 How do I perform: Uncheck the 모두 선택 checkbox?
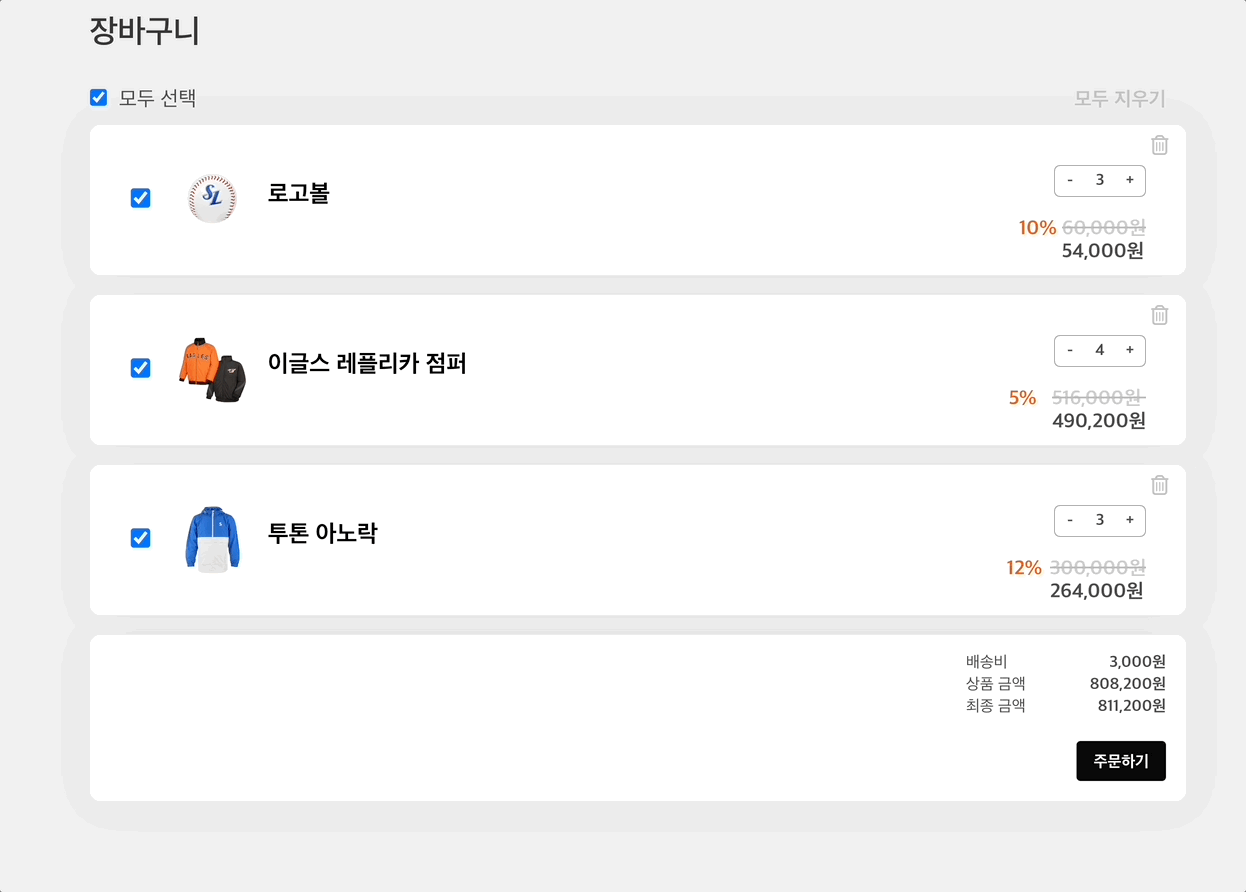pyautogui.click(x=99, y=97)
